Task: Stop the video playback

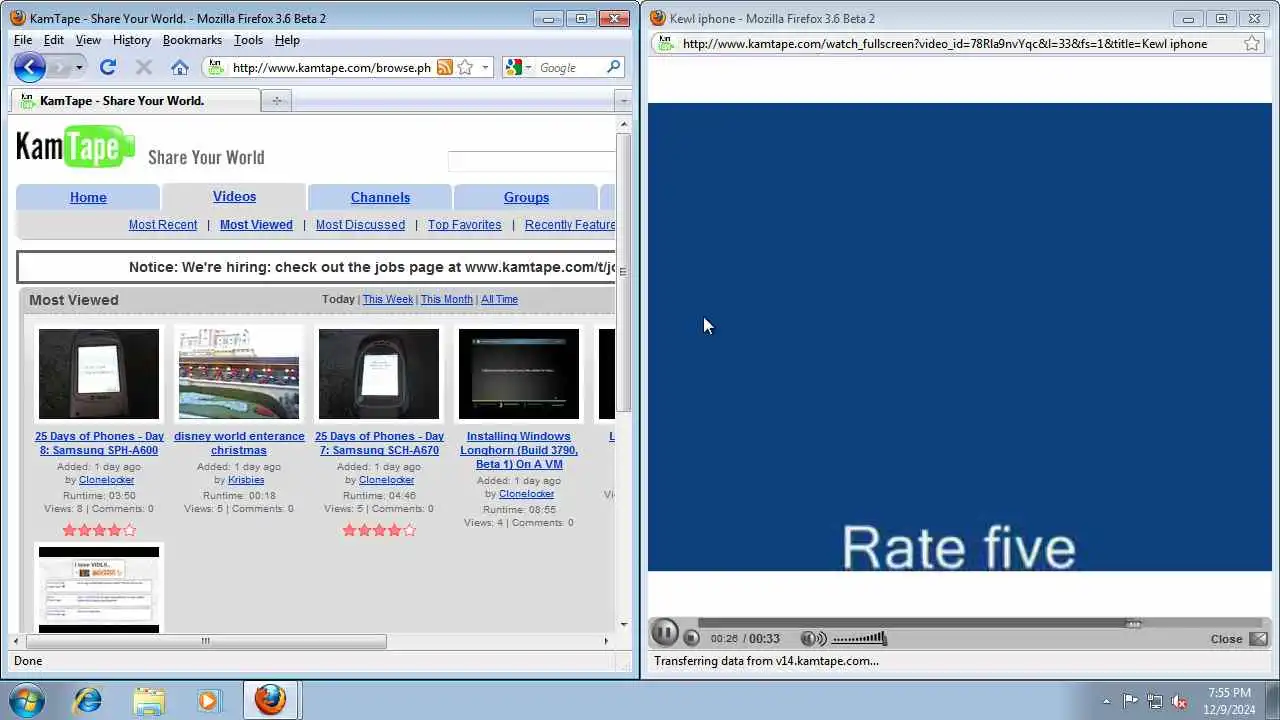Action: tap(691, 638)
